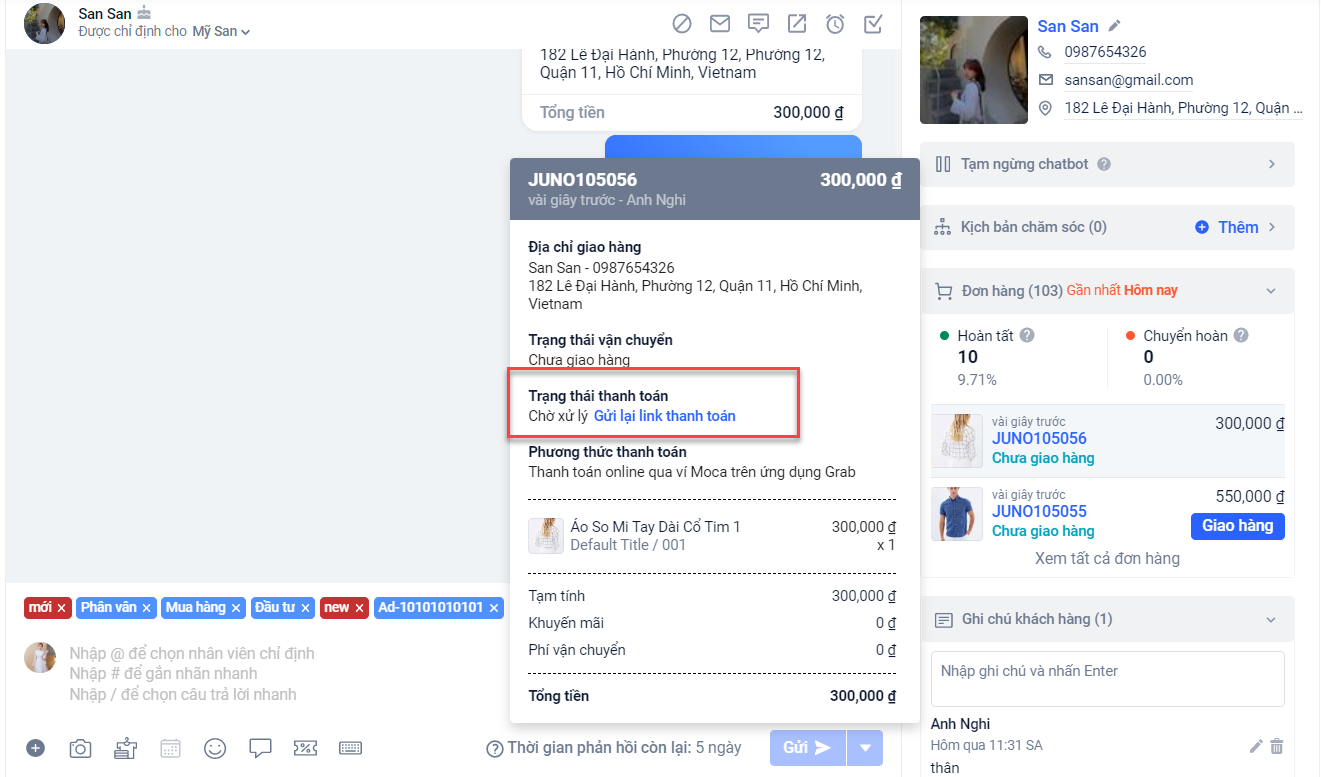Collapse the Đơn hàng (103) section
The height and width of the screenshot is (777, 1321).
coord(1271,291)
